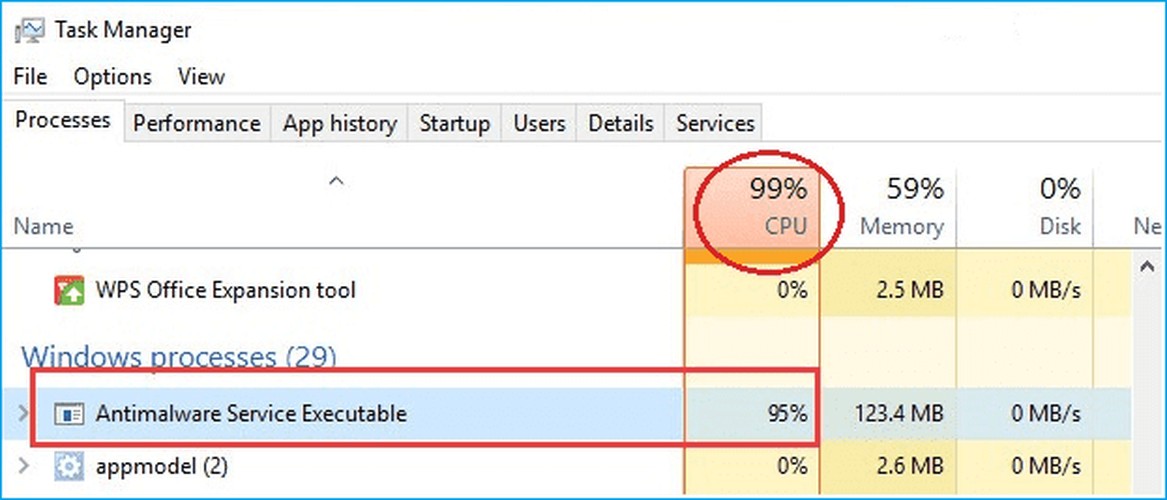Open the Options menu
The image size is (1167, 500).
click(x=112, y=77)
